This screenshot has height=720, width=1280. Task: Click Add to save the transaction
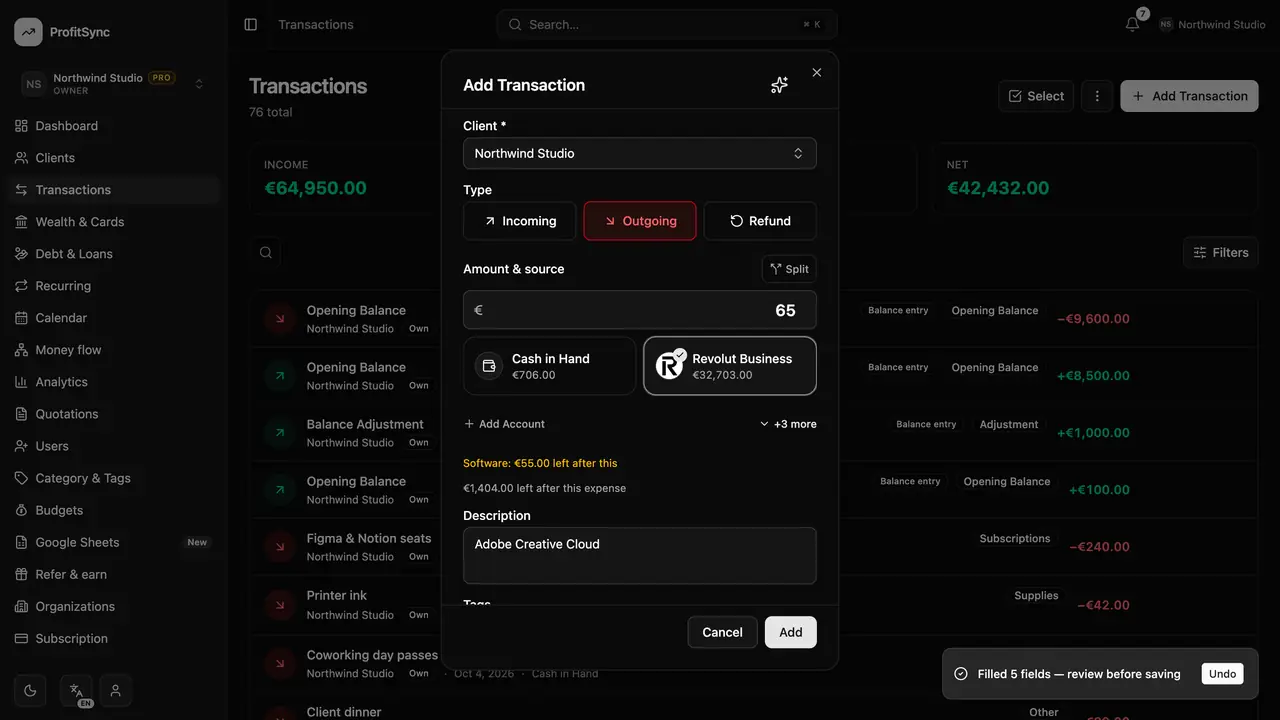tap(791, 632)
